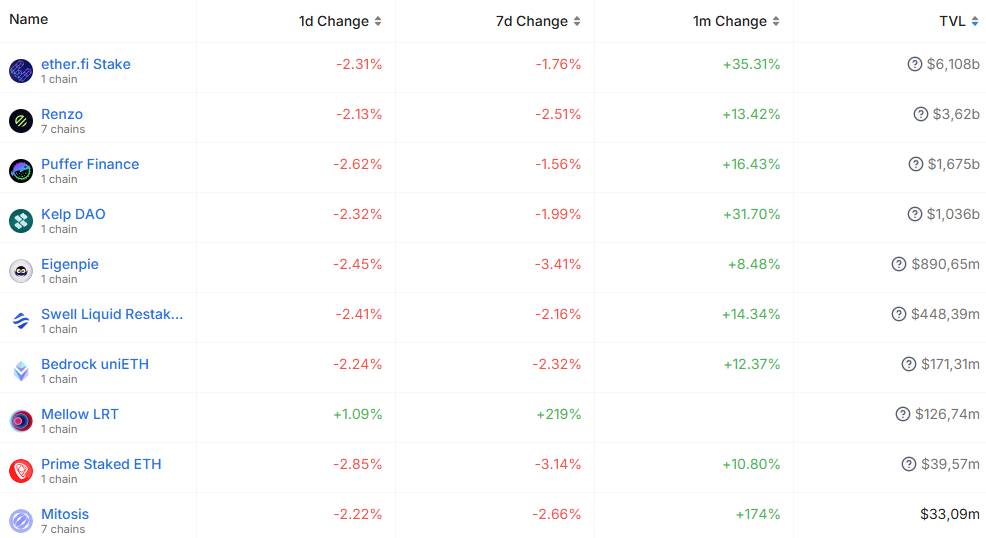Viewport: 986px width, 538px height.
Task: Click the question mark next to $6,108b TVL
Action: click(915, 64)
